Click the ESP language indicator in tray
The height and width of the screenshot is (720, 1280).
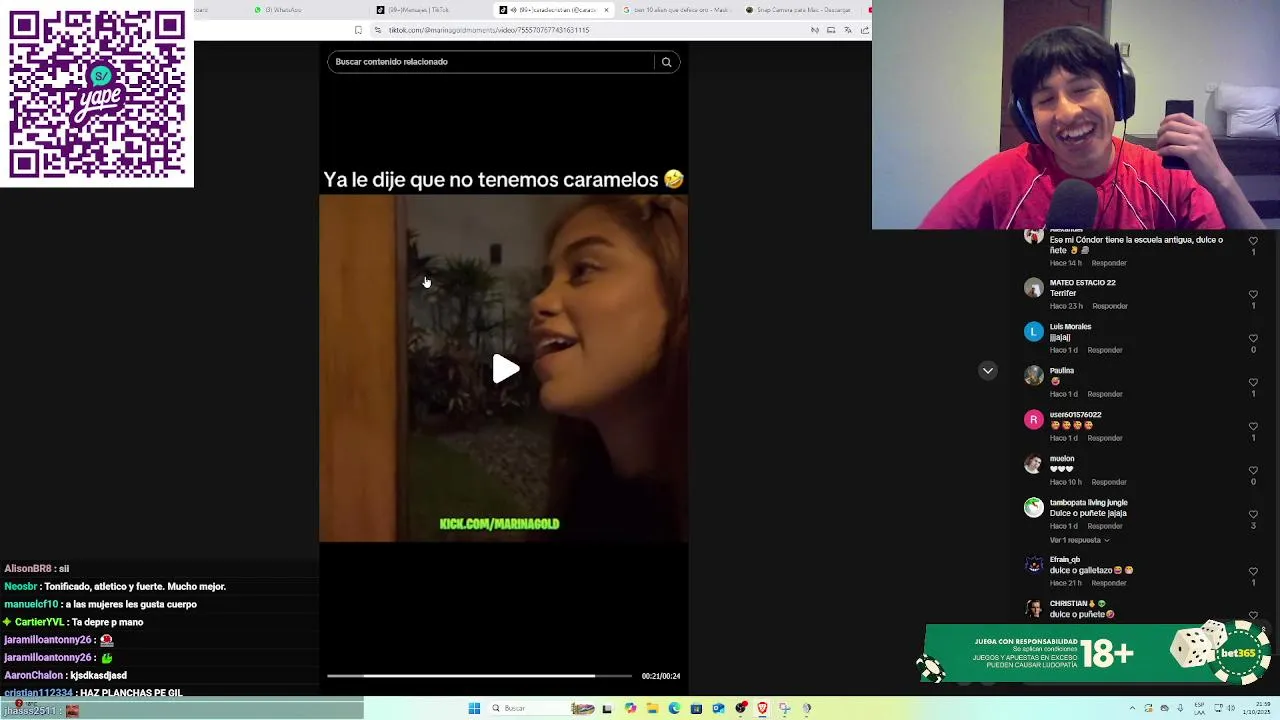1199,708
